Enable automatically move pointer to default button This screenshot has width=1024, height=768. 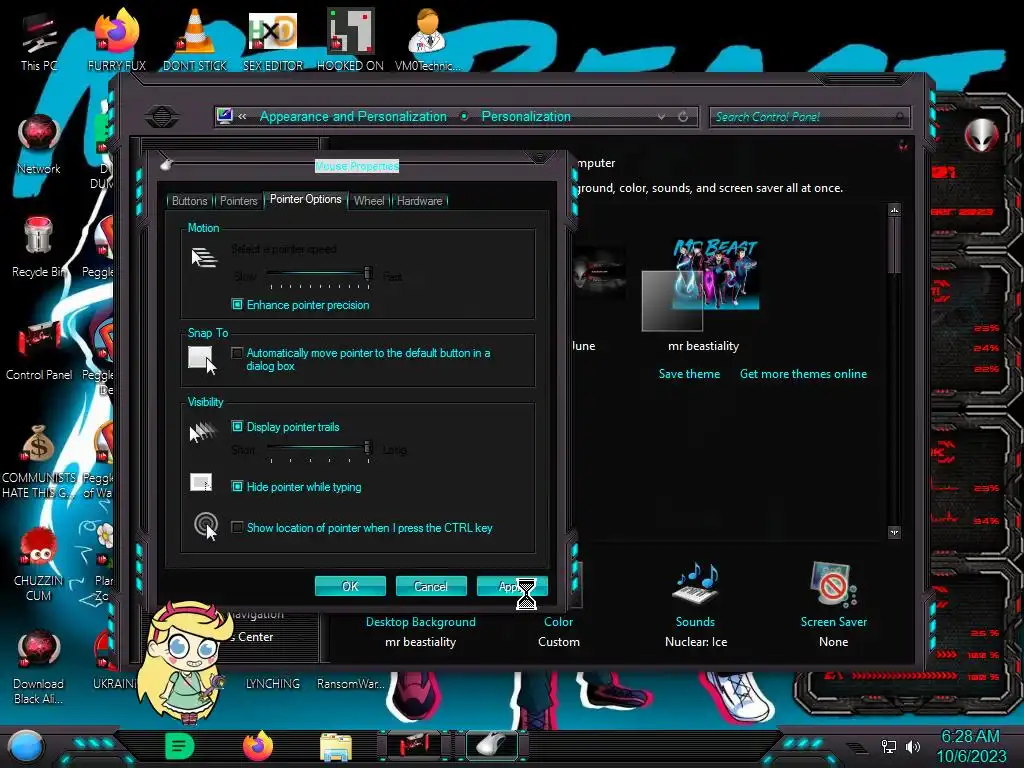pyautogui.click(x=237, y=353)
